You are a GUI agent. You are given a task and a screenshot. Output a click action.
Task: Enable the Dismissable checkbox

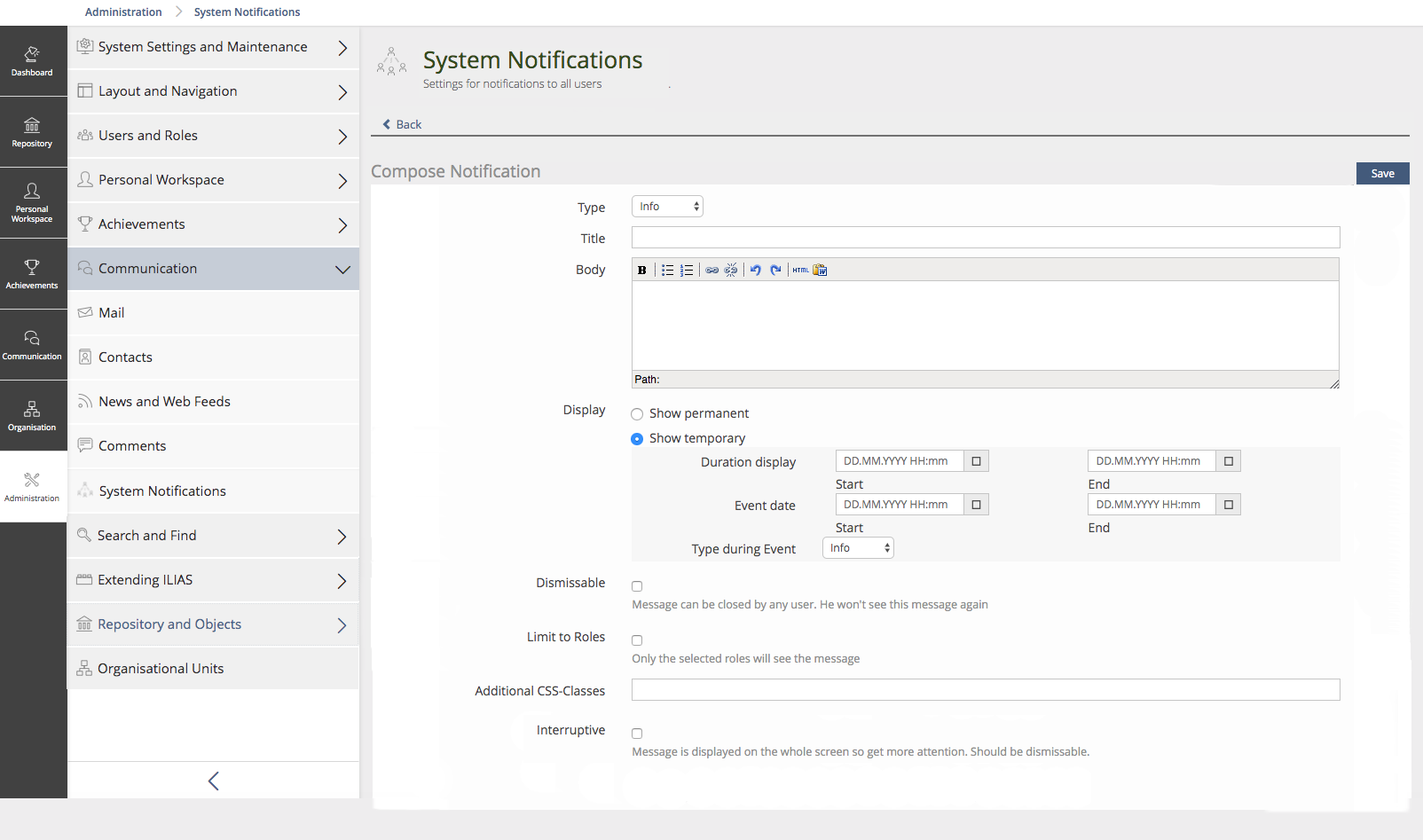(x=637, y=586)
